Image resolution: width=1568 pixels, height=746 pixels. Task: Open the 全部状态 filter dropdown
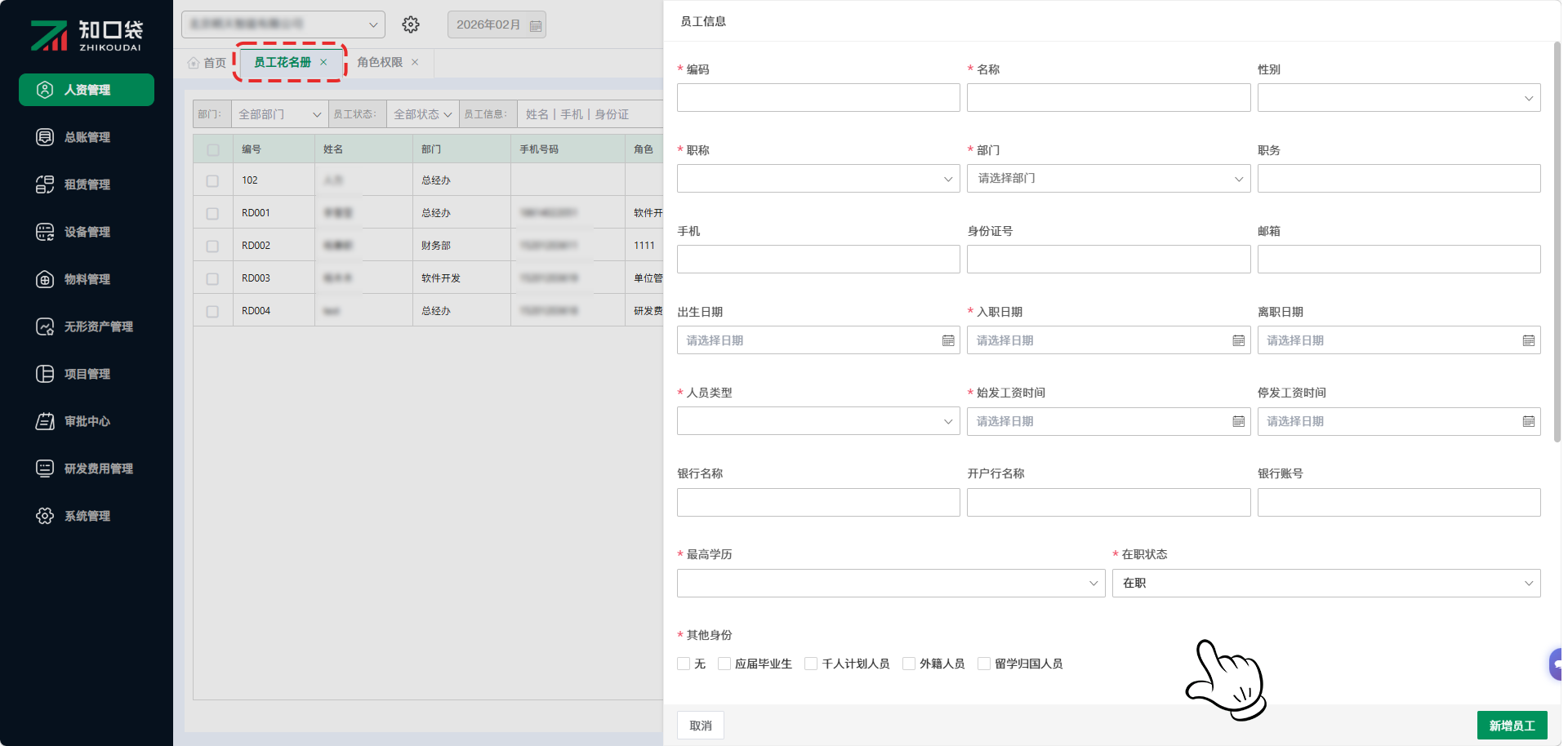click(422, 114)
